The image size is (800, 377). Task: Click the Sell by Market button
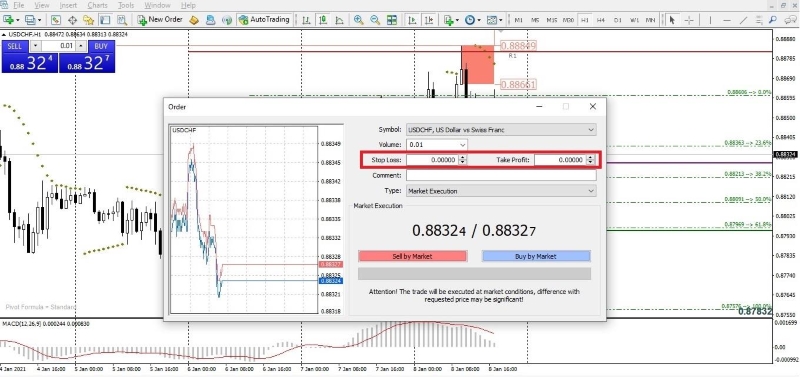pyautogui.click(x=413, y=256)
